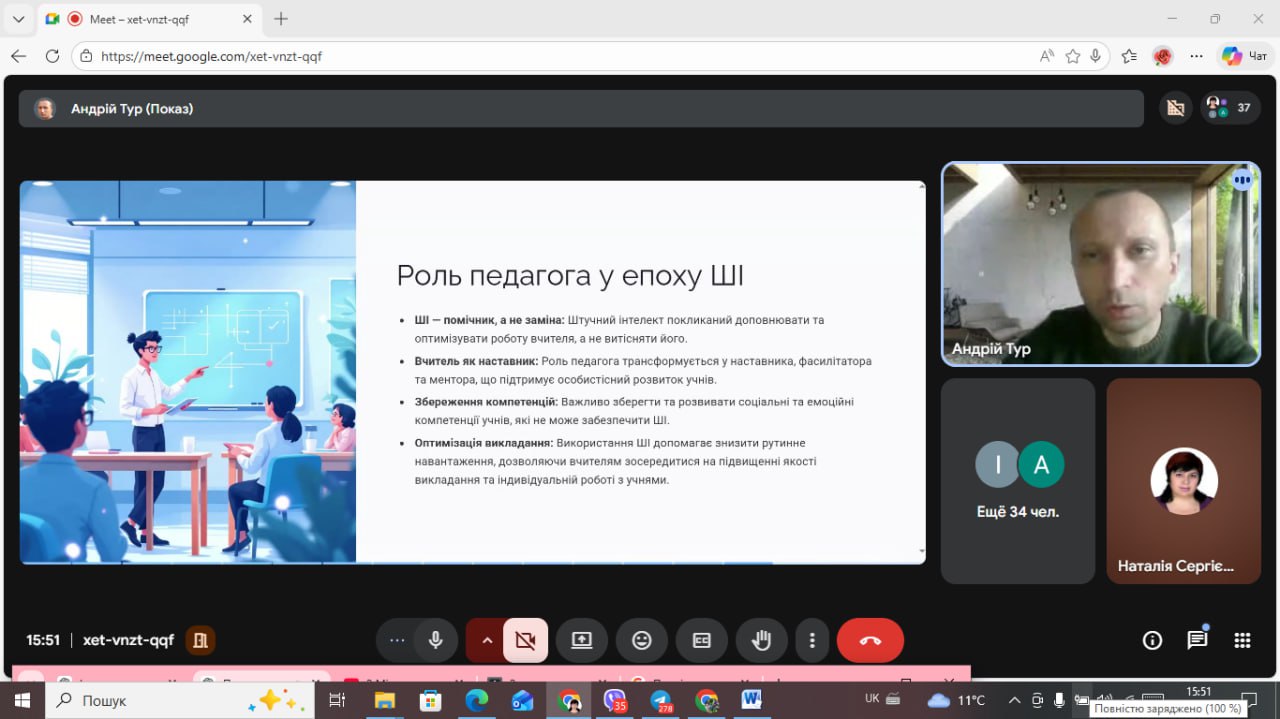This screenshot has width=1280, height=719.
Task: Click the red Leave call button
Action: click(870, 641)
